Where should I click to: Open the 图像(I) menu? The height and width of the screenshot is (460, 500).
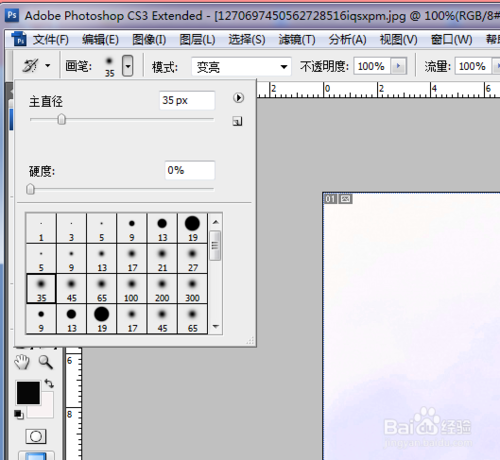149,40
